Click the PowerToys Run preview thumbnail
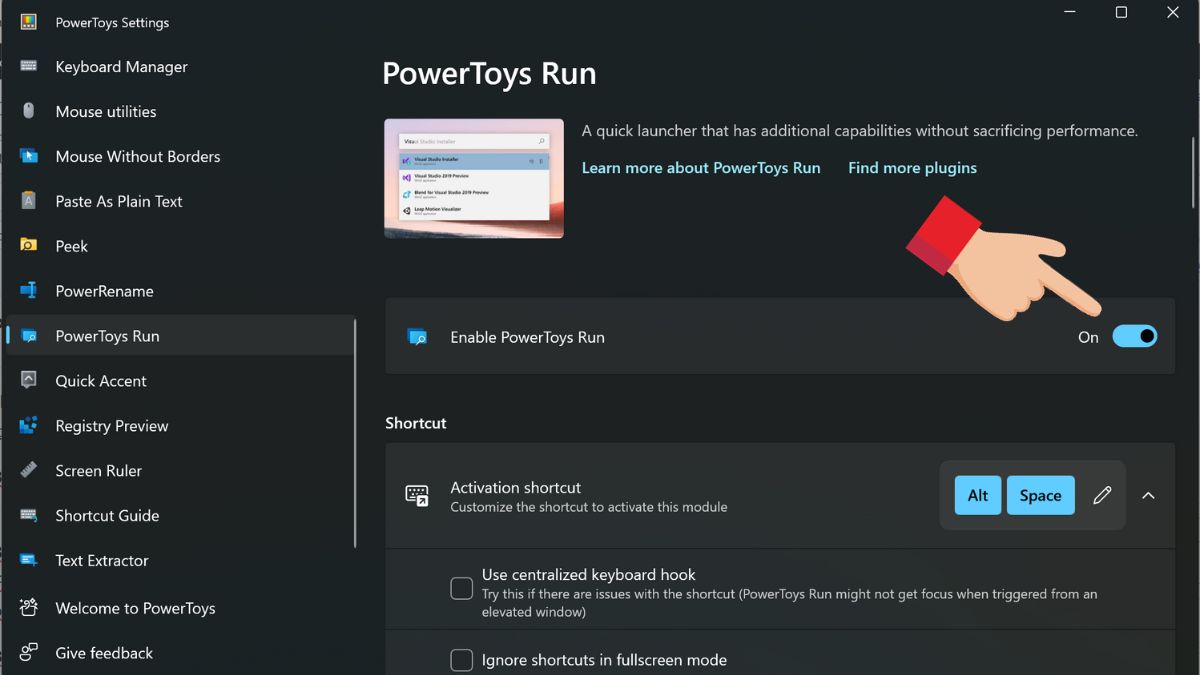Screen dimensions: 1200x675 [473, 178]
